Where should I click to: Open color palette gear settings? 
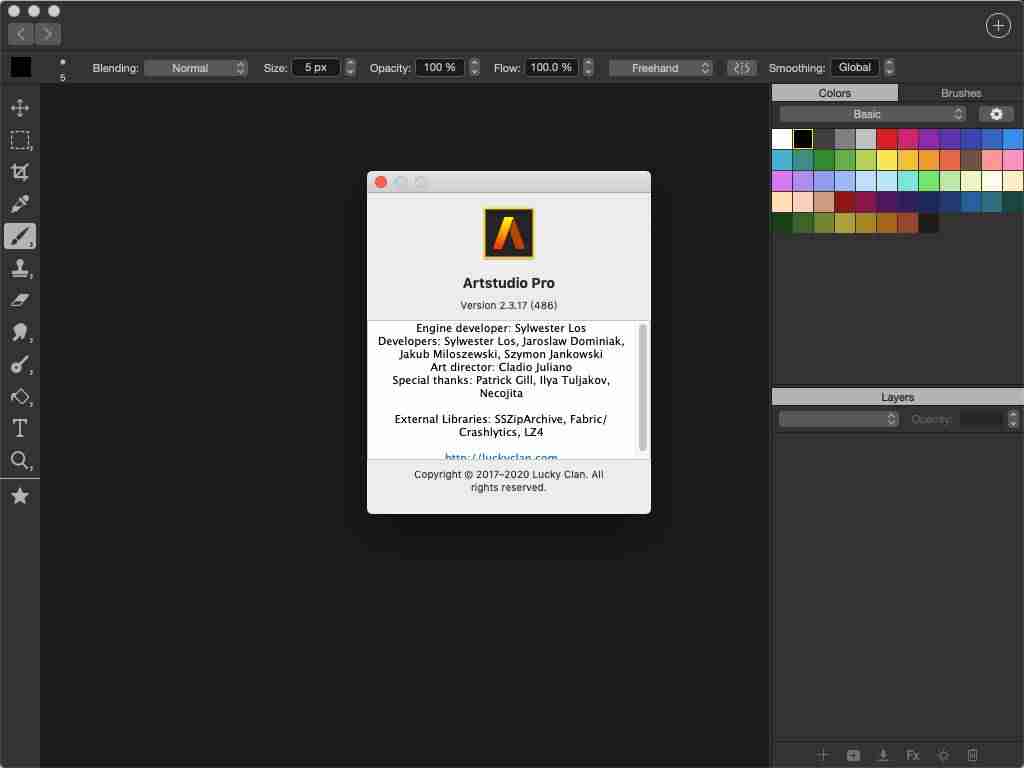pos(995,114)
